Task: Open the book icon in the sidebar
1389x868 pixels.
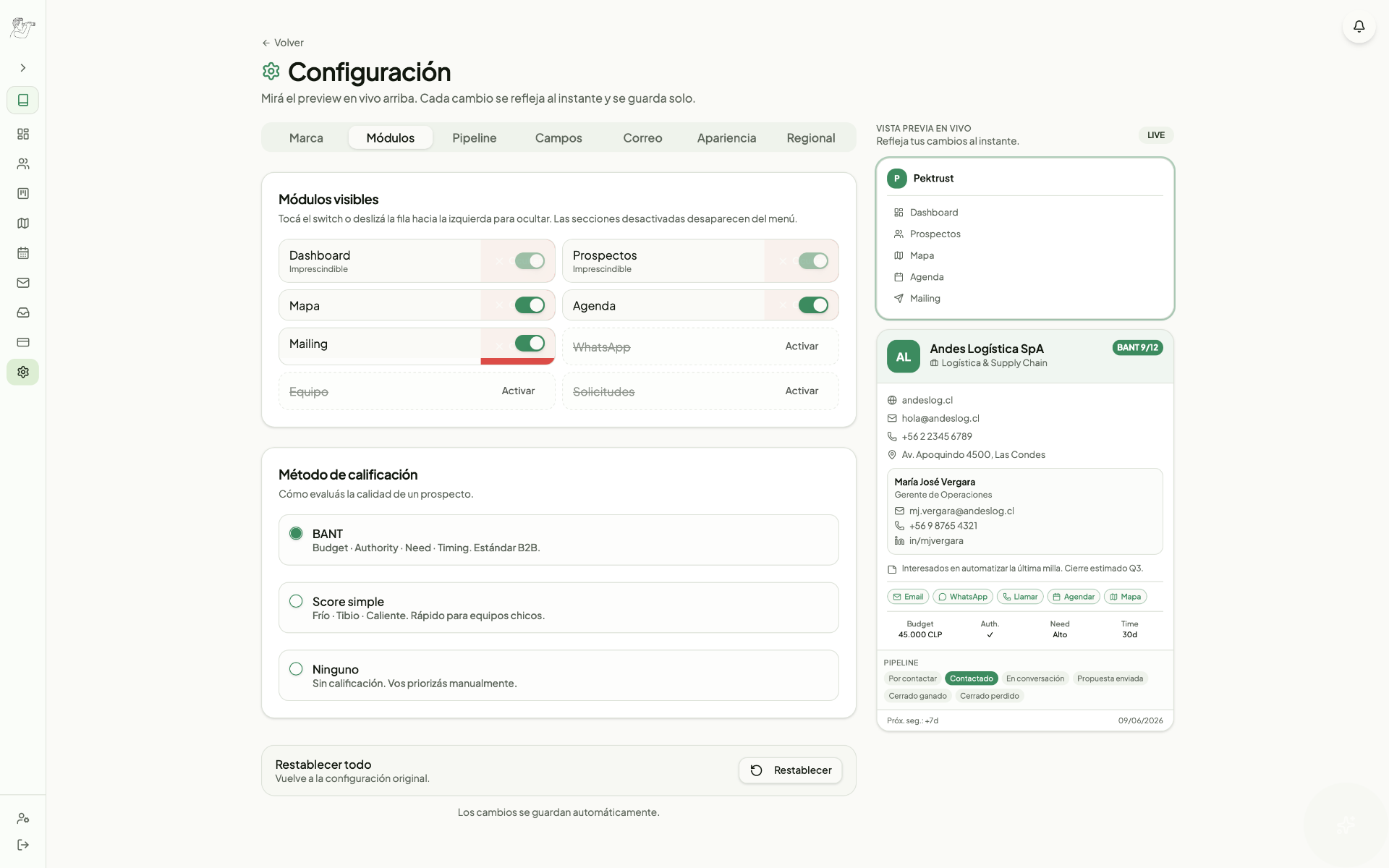Action: point(23,100)
